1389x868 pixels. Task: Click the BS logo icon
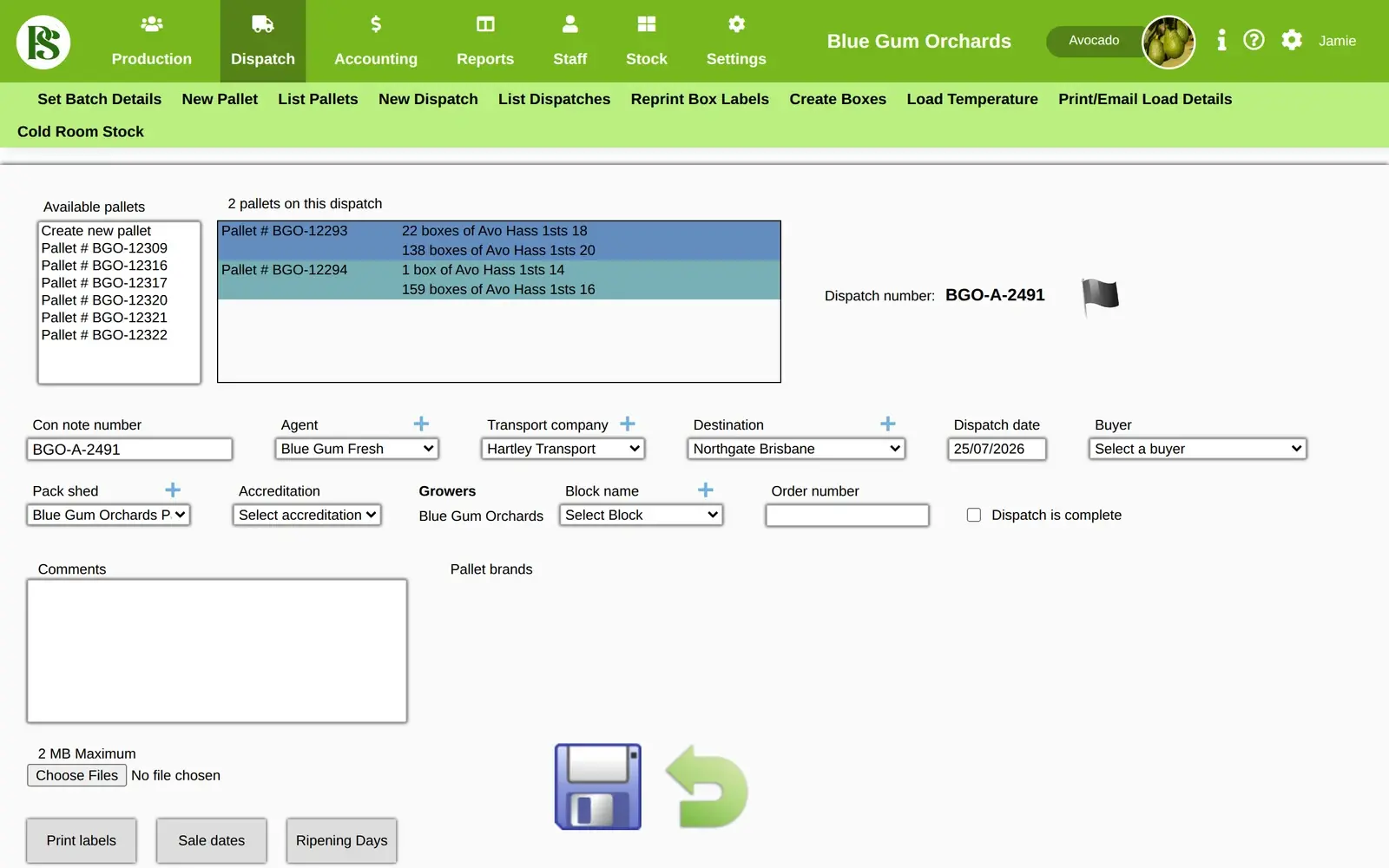(x=43, y=42)
